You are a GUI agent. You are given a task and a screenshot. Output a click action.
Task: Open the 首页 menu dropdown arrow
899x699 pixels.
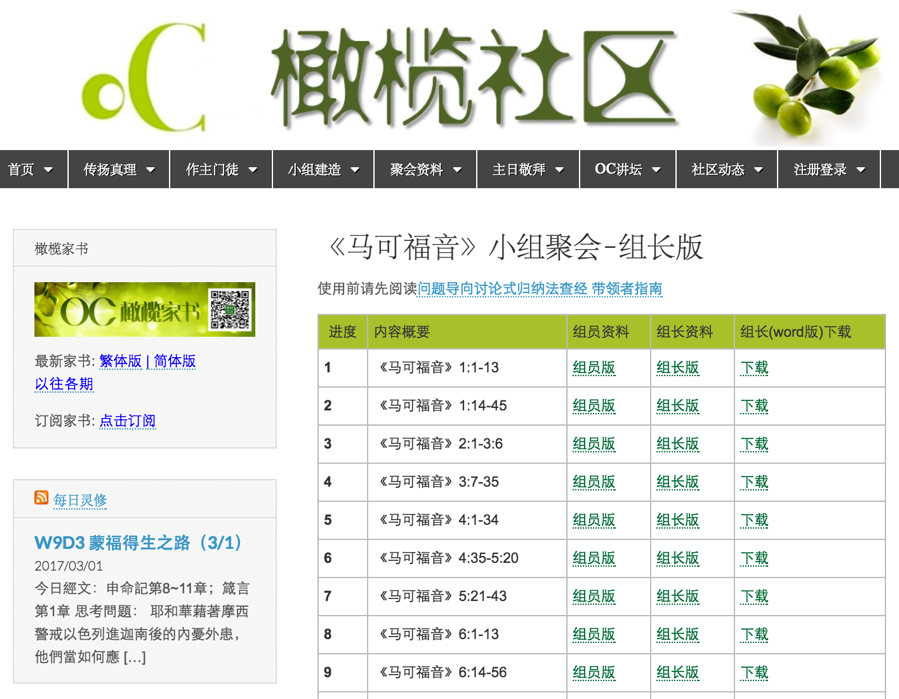[48, 170]
